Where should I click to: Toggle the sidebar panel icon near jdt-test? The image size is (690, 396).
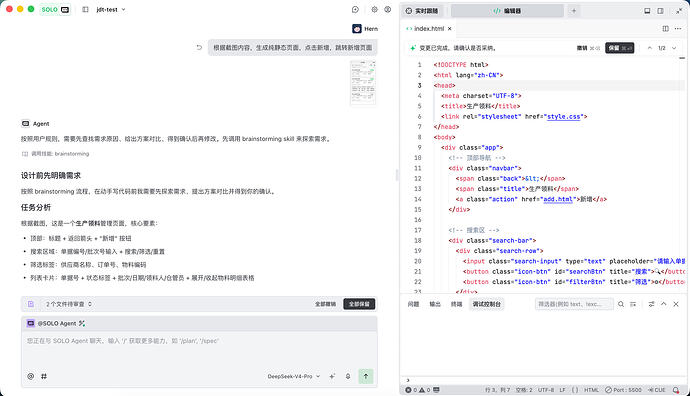(x=85, y=9)
